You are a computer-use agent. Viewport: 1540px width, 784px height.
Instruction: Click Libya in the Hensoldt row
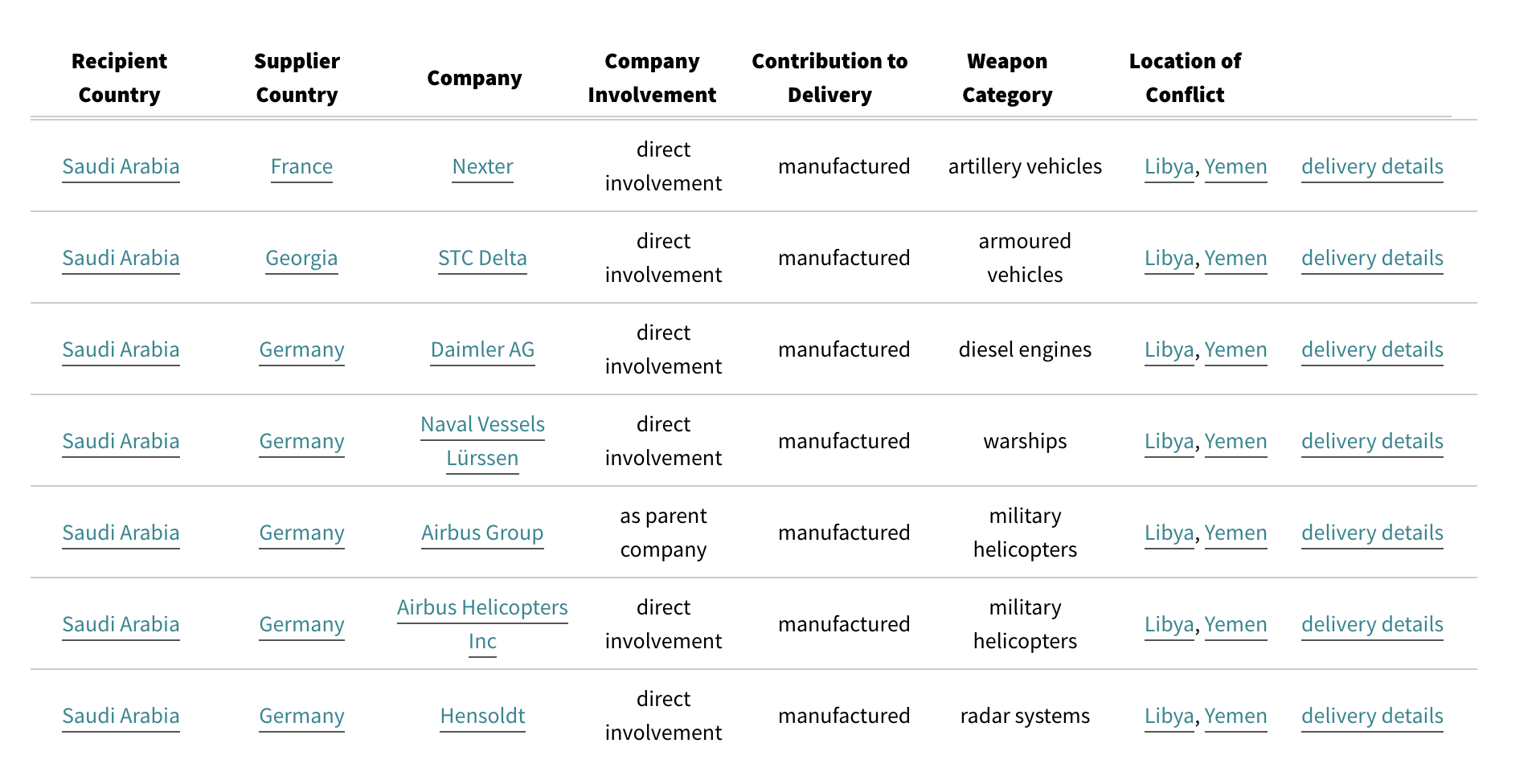pyautogui.click(x=1169, y=716)
